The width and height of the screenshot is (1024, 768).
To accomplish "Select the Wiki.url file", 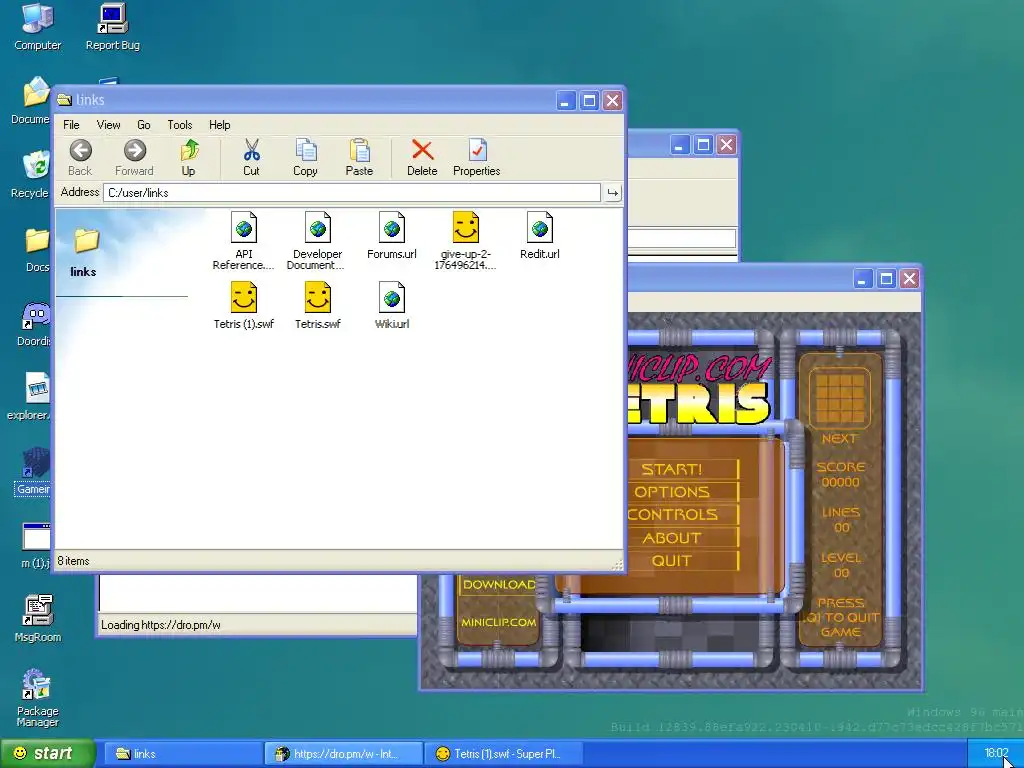I will click(x=392, y=306).
